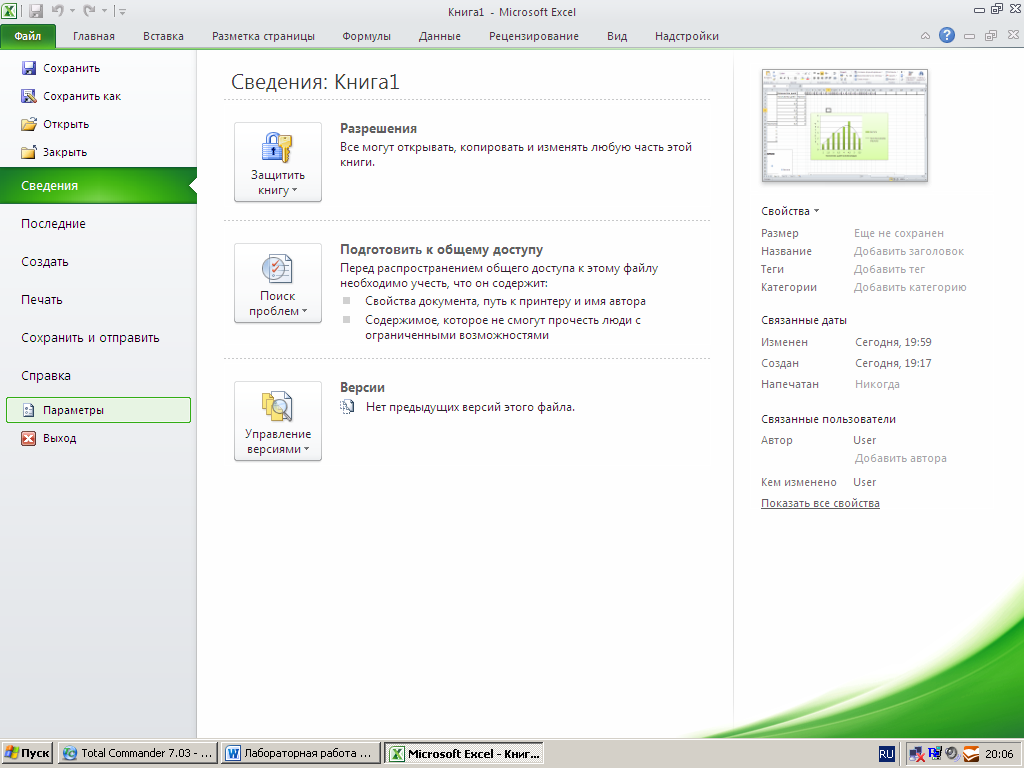1024x768 pixels.
Task: Open the Customize Quick Access Toolbar dropdown
Action: tap(122, 11)
